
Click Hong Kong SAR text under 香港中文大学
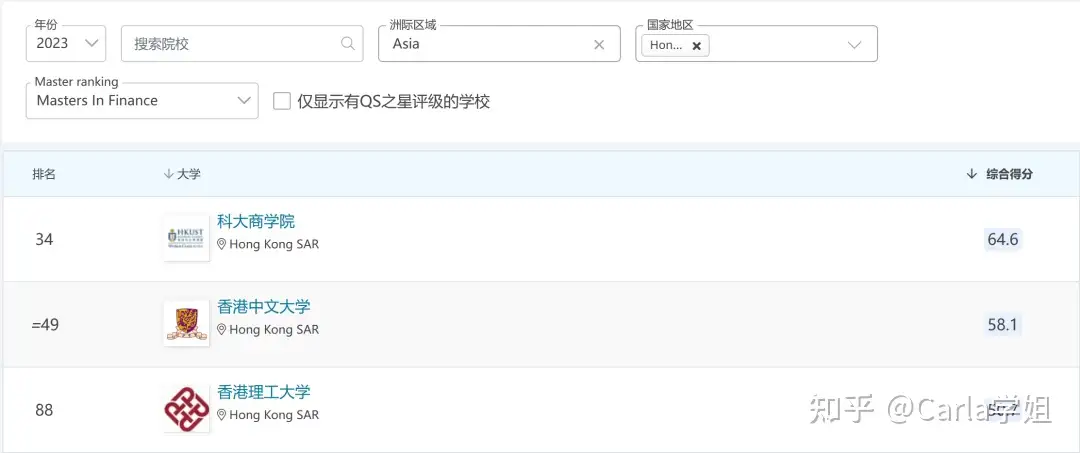[274, 330]
